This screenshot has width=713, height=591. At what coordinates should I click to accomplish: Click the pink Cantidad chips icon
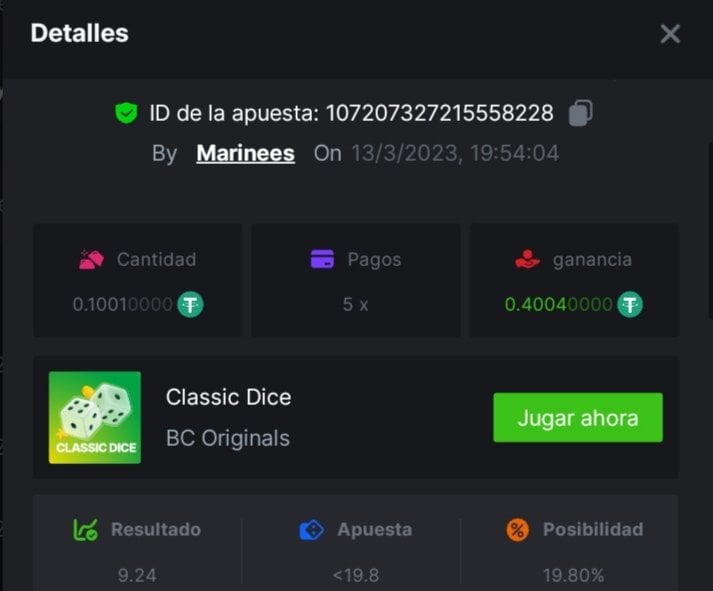(x=91, y=260)
